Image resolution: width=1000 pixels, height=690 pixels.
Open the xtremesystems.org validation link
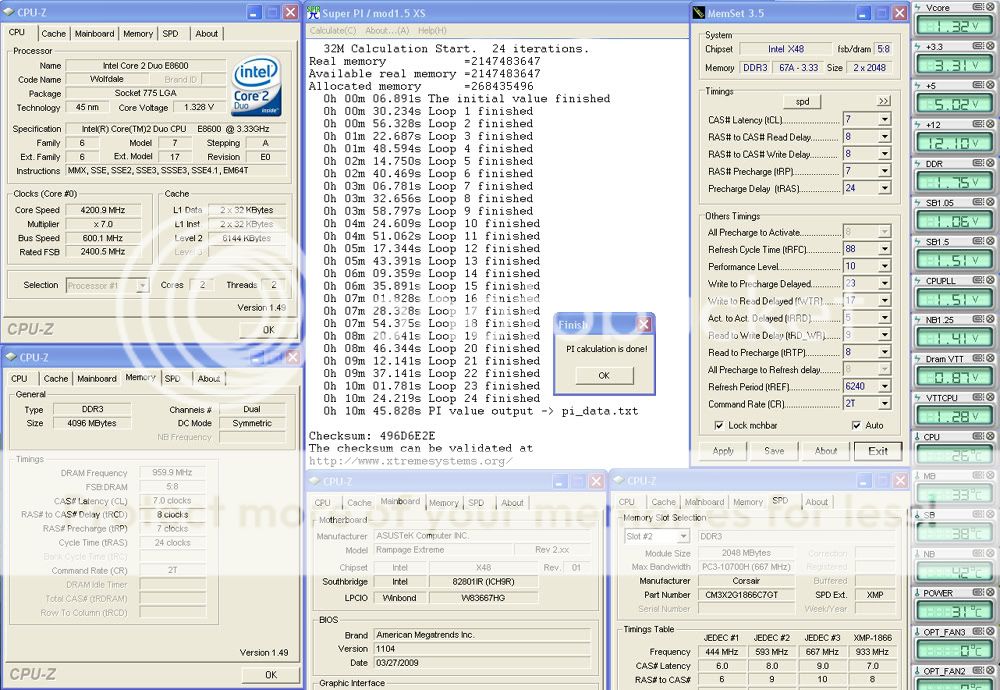pos(411,461)
